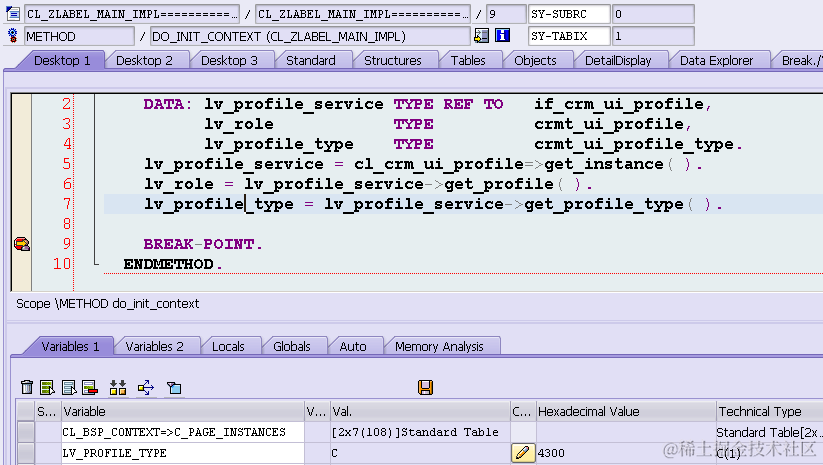
Task: Click the blue information icon in header
Action: [x=502, y=36]
